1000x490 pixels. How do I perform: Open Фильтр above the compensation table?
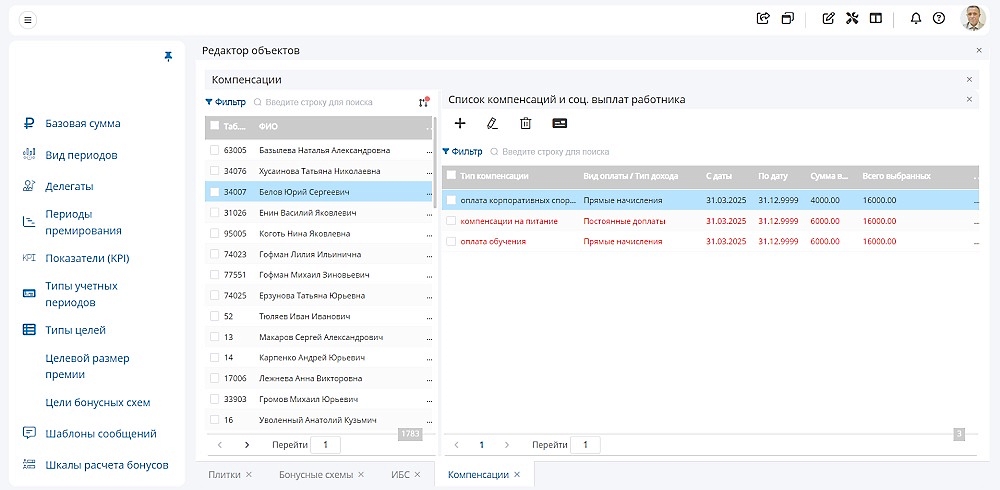click(x=462, y=152)
